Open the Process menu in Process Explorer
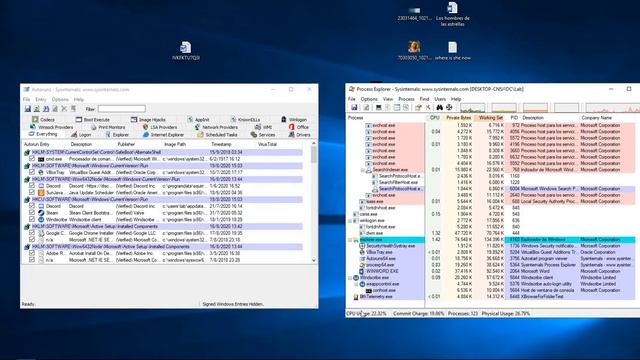The image size is (640, 360). coord(406,99)
